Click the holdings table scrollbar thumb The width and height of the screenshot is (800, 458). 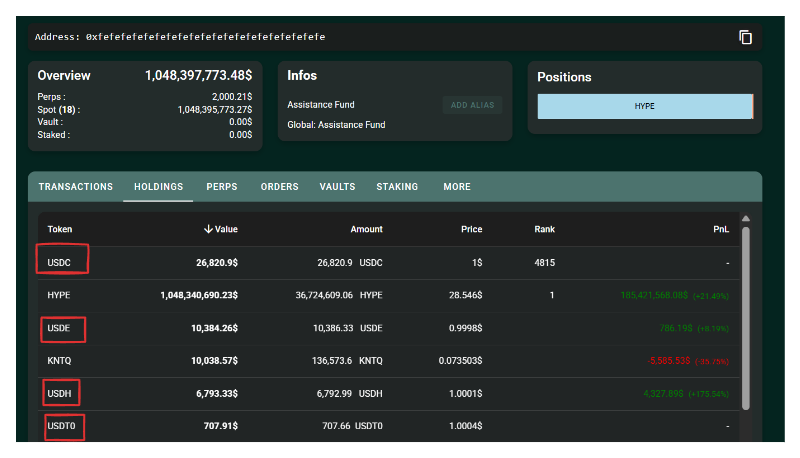tap(745, 318)
